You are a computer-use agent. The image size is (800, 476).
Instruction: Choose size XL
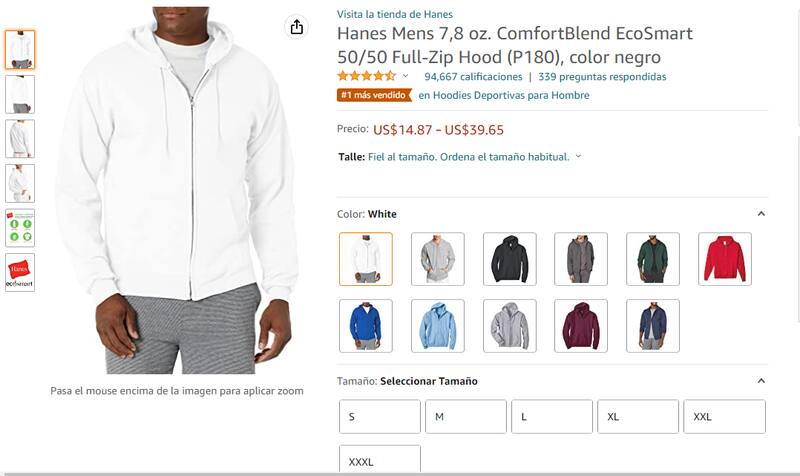[638, 417]
